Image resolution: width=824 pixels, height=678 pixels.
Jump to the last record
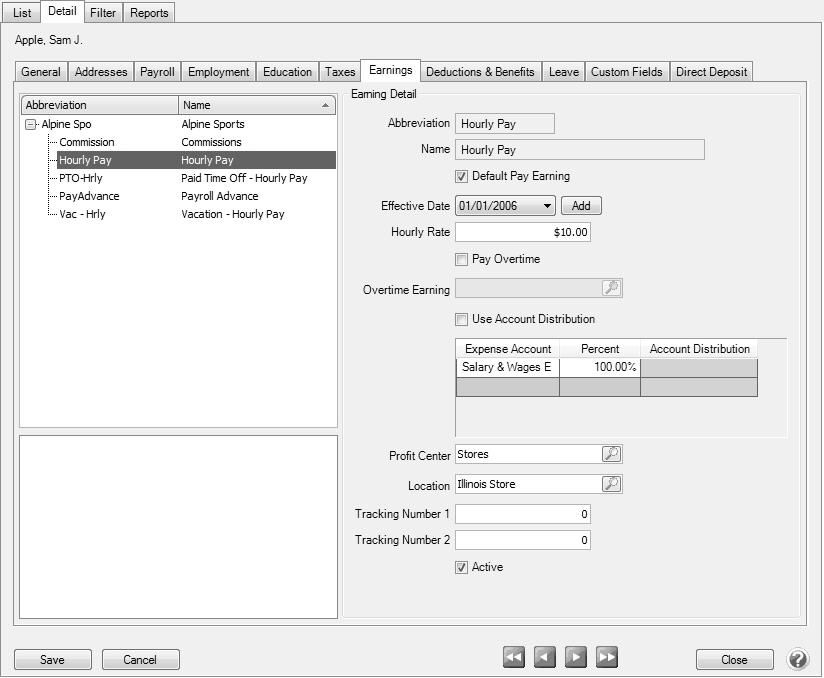pyautogui.click(x=607, y=657)
